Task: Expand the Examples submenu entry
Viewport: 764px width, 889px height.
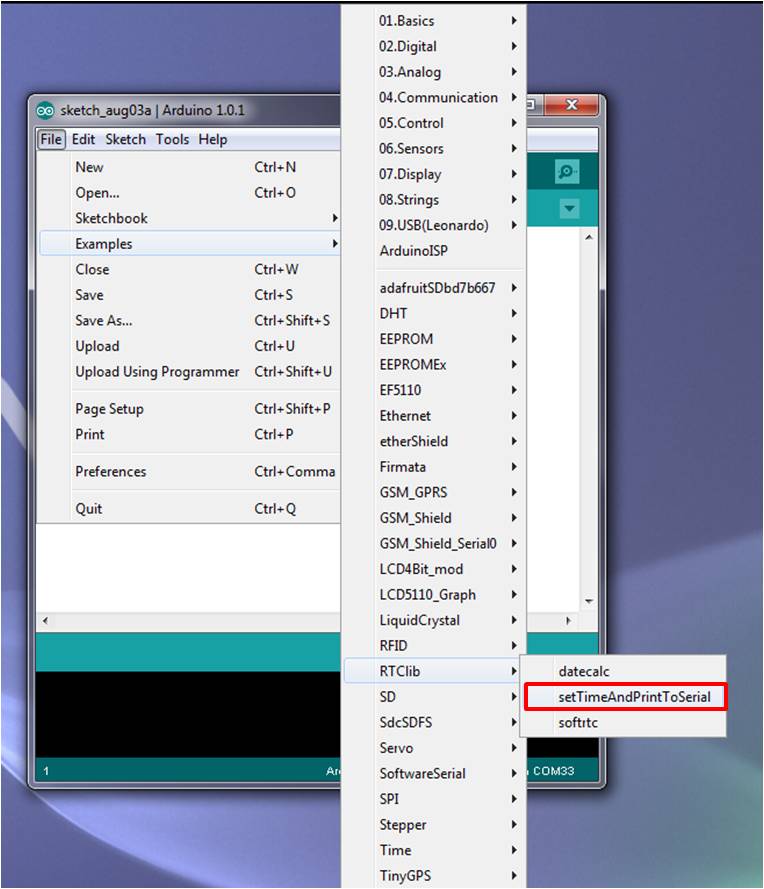Action: pos(189,244)
